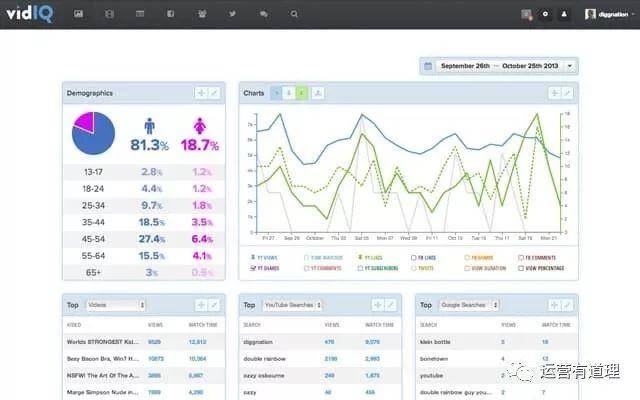Select the green chart-type button in Charts header
The image size is (640, 400).
(302, 93)
